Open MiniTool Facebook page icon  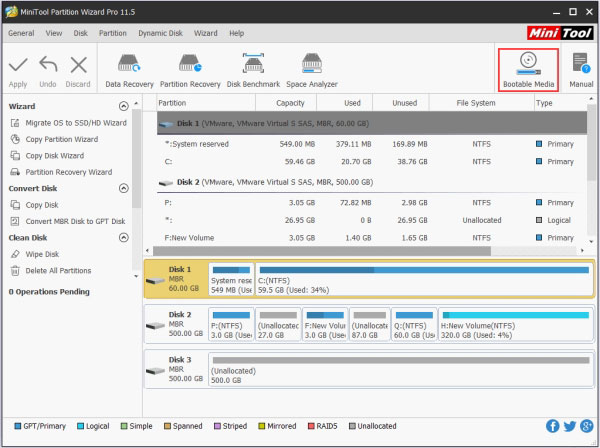[552, 426]
